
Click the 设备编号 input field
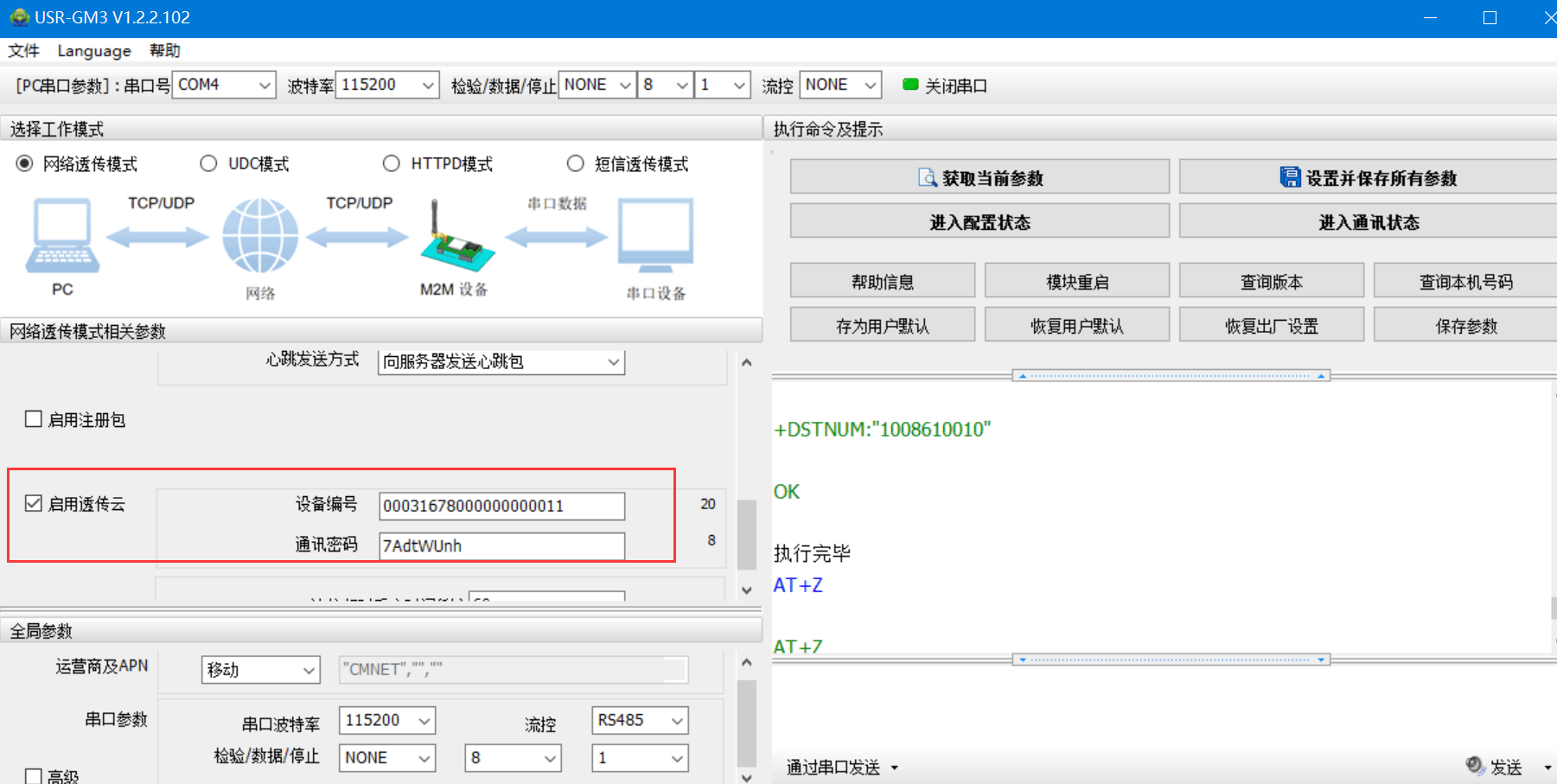point(501,506)
